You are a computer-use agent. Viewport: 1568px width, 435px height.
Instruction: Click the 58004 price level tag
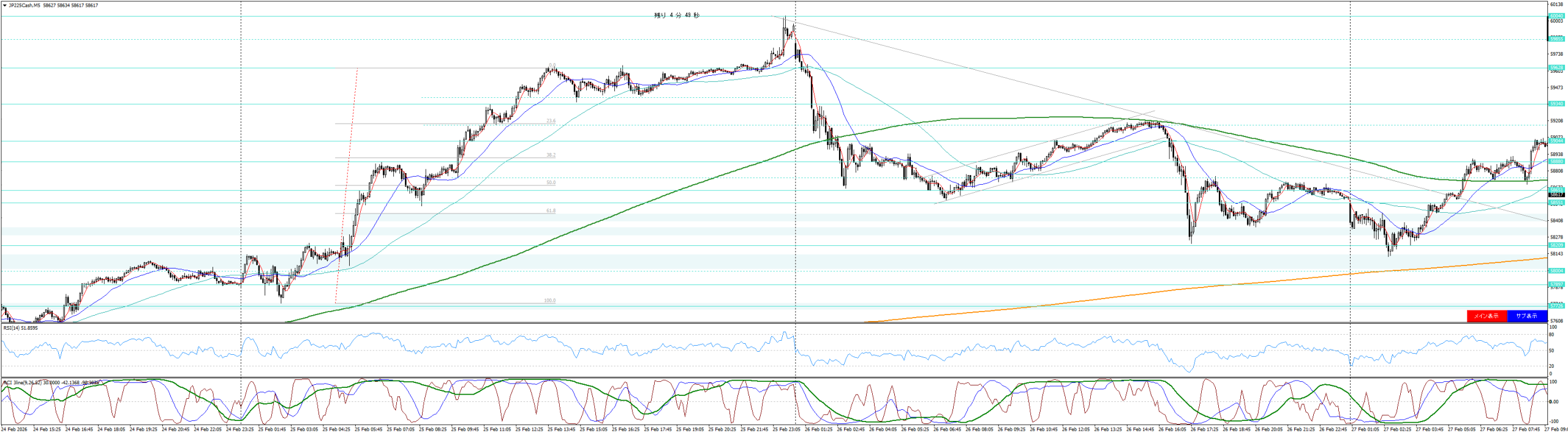(x=1556, y=270)
